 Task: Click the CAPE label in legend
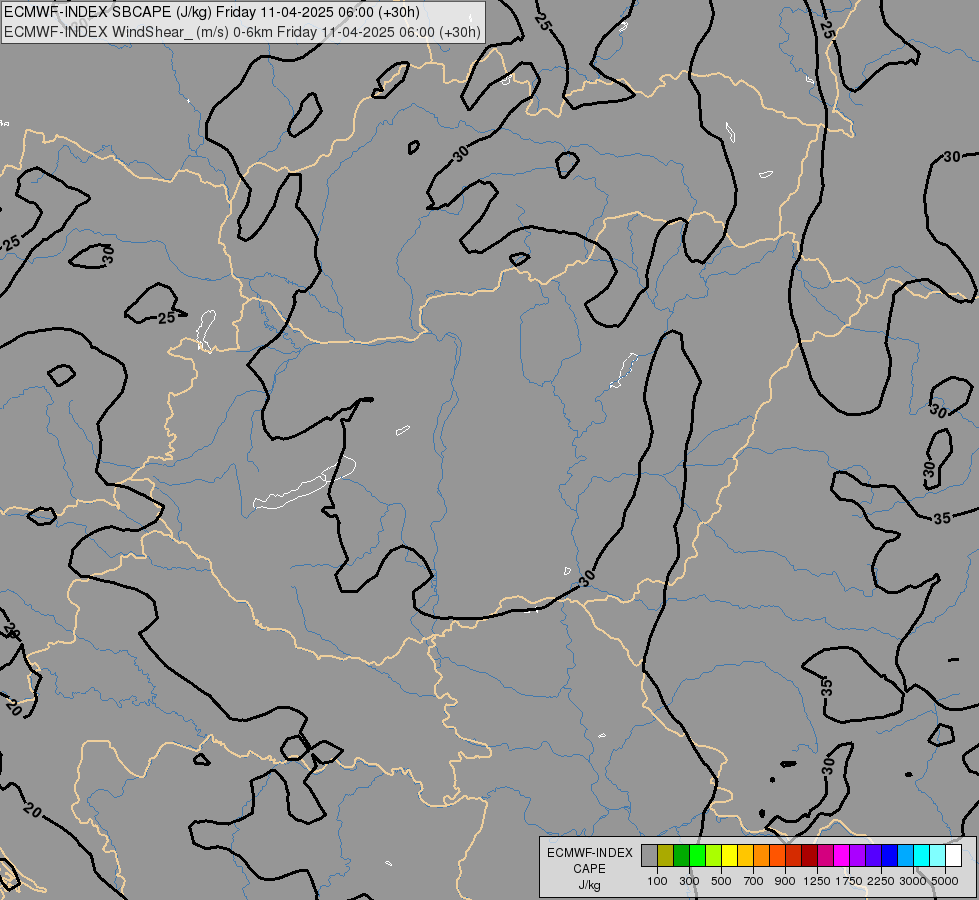coord(589,869)
